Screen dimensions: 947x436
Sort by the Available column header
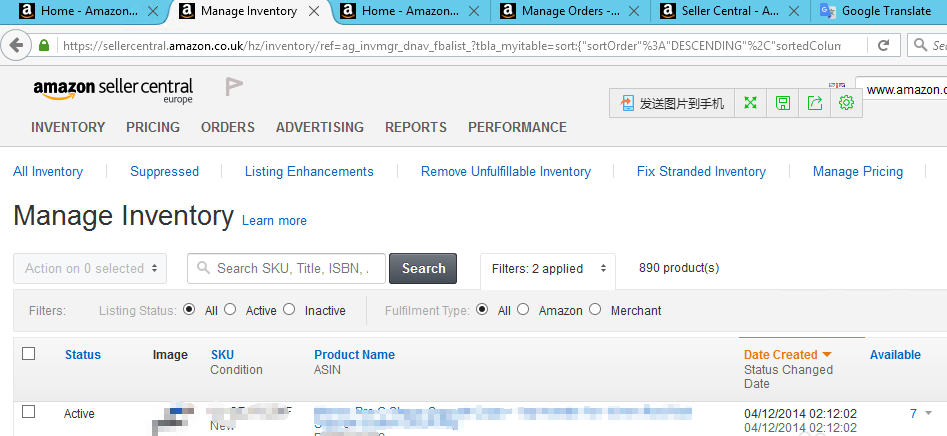click(x=895, y=355)
